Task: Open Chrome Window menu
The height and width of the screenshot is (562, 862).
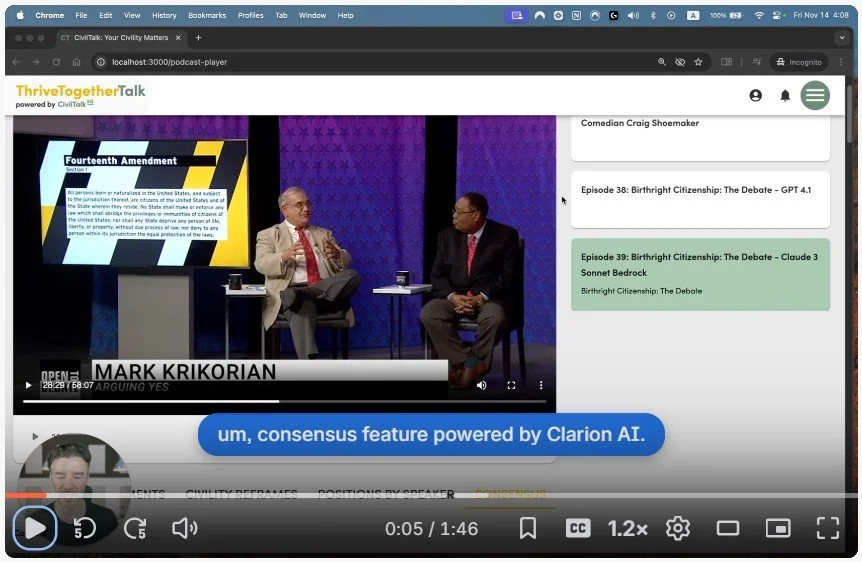Action: tap(312, 15)
